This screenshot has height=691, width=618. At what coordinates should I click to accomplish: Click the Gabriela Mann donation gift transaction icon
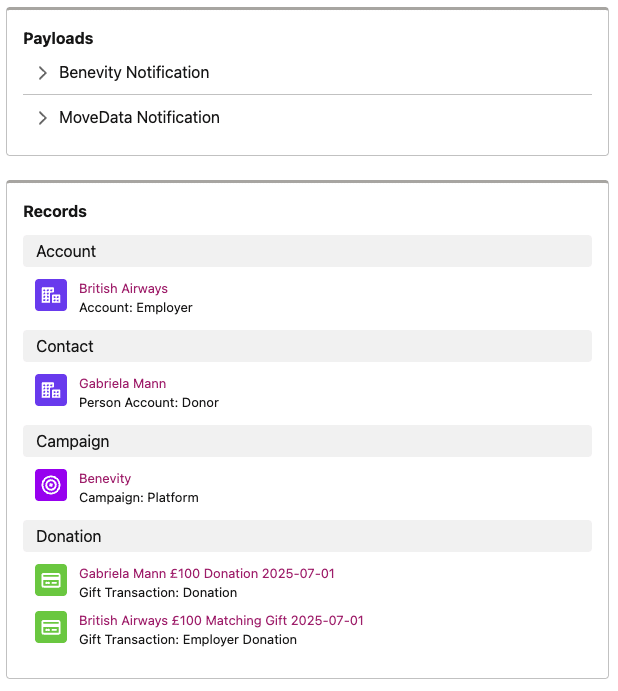(x=51, y=580)
